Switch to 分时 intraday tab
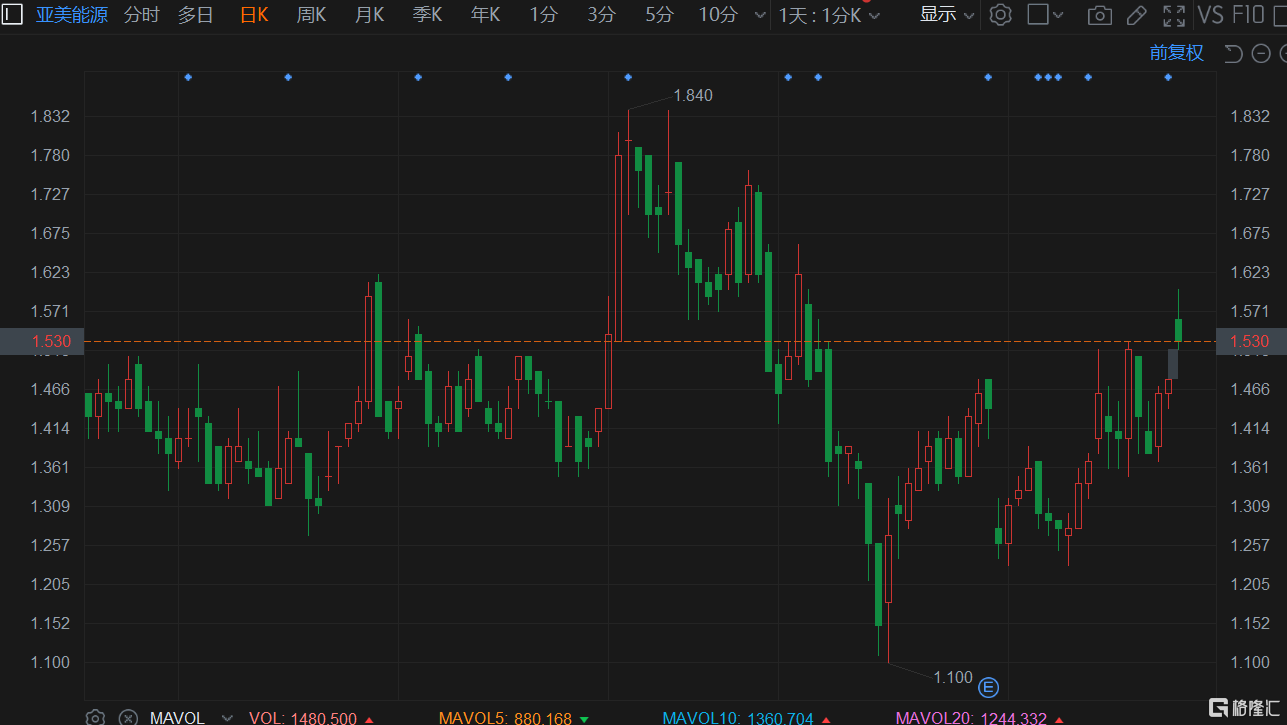 pyautogui.click(x=141, y=15)
